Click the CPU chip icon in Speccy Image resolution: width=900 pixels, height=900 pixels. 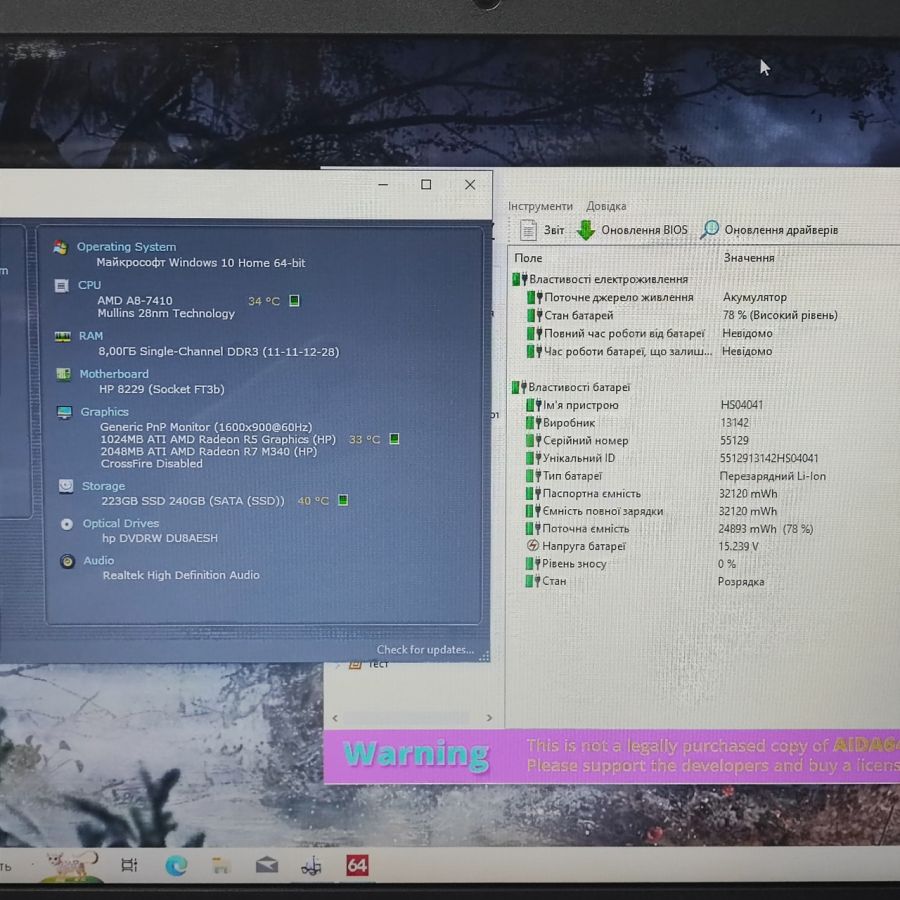tap(61, 285)
